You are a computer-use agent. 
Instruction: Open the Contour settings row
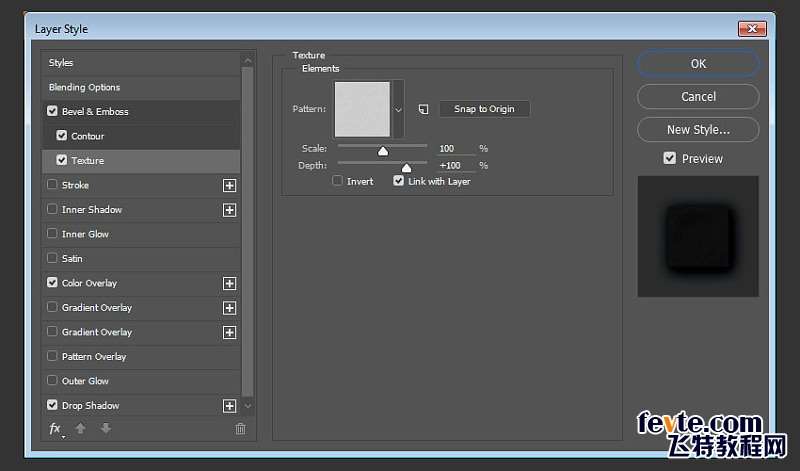click(x=141, y=136)
